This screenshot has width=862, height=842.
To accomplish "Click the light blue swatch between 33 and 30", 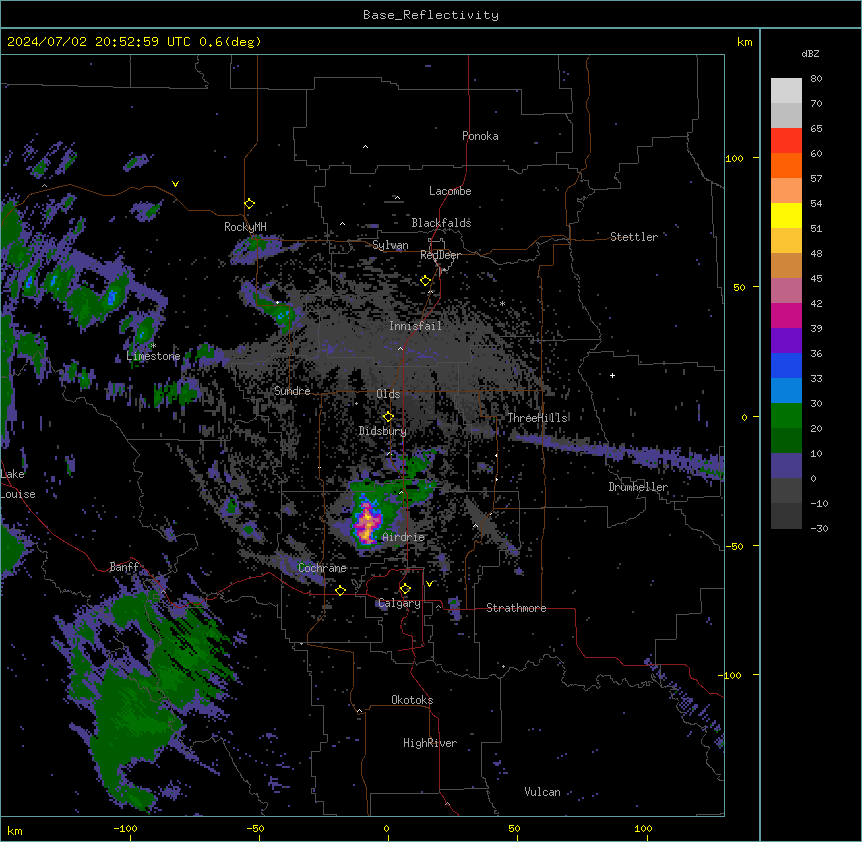I will click(x=786, y=390).
